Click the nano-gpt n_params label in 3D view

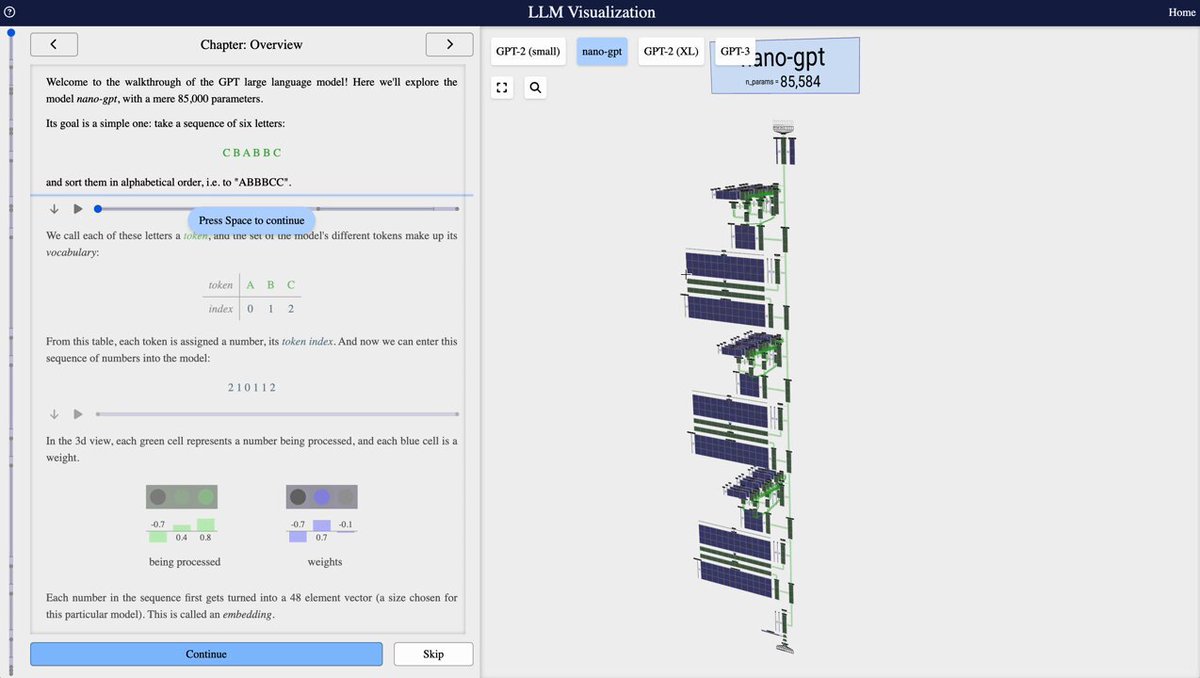(786, 66)
